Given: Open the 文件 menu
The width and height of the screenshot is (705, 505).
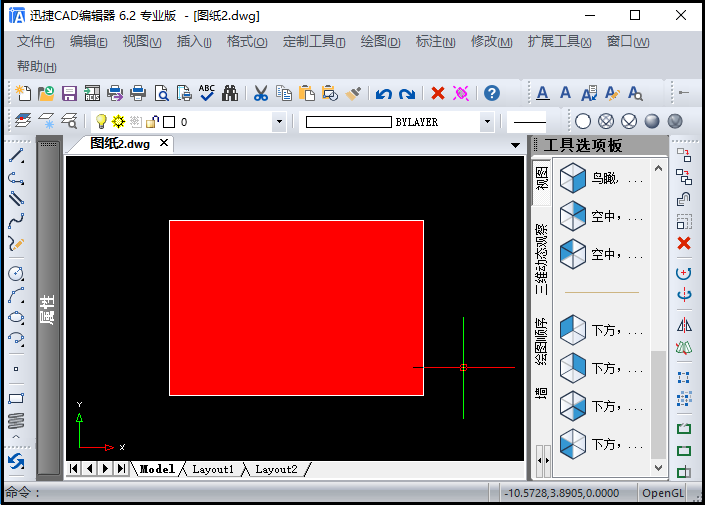Looking at the screenshot, I should click(x=36, y=42).
